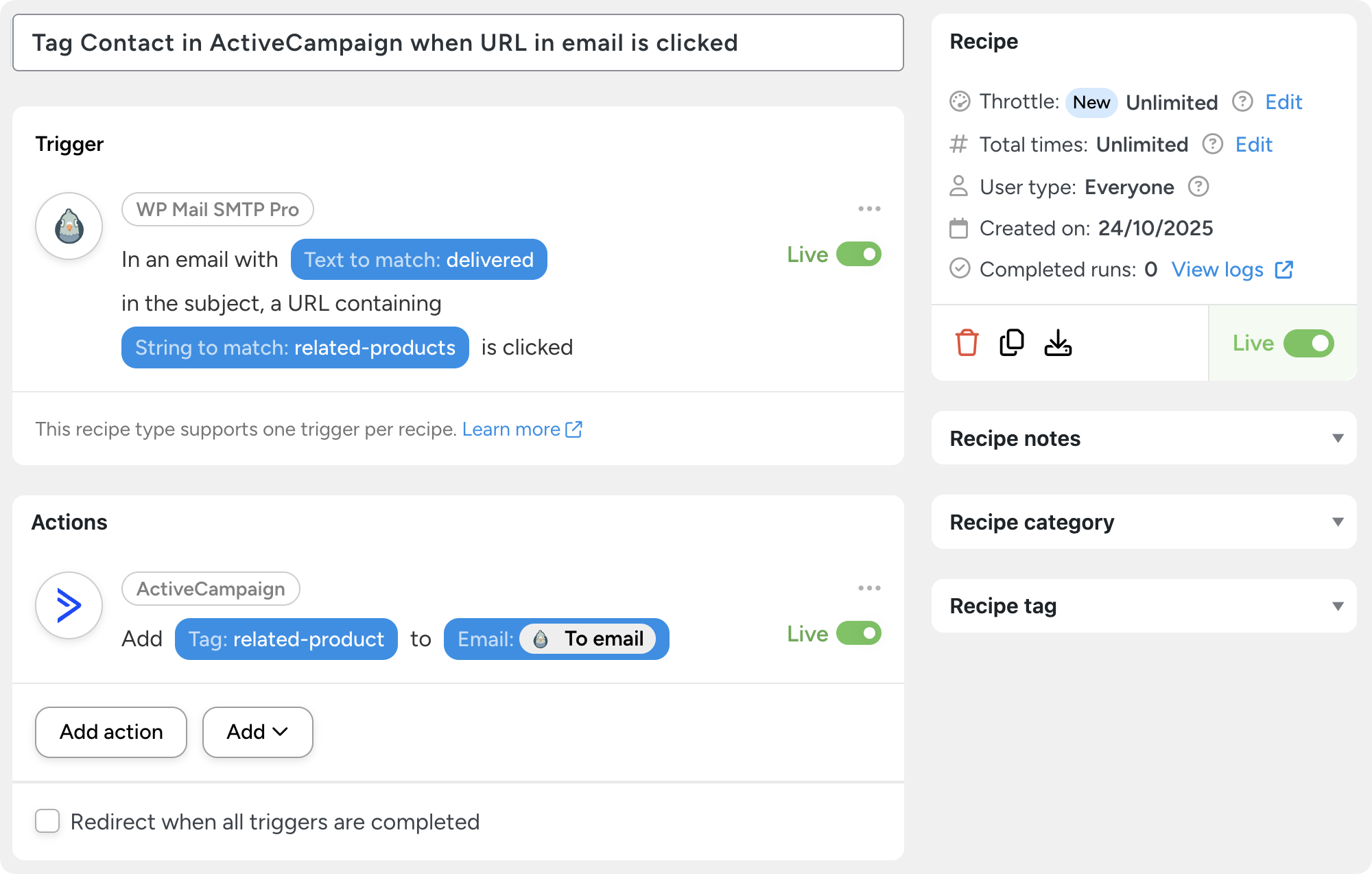Expand the Recipe category panel
This screenshot has height=874, width=1372.
pyautogui.click(x=1337, y=522)
